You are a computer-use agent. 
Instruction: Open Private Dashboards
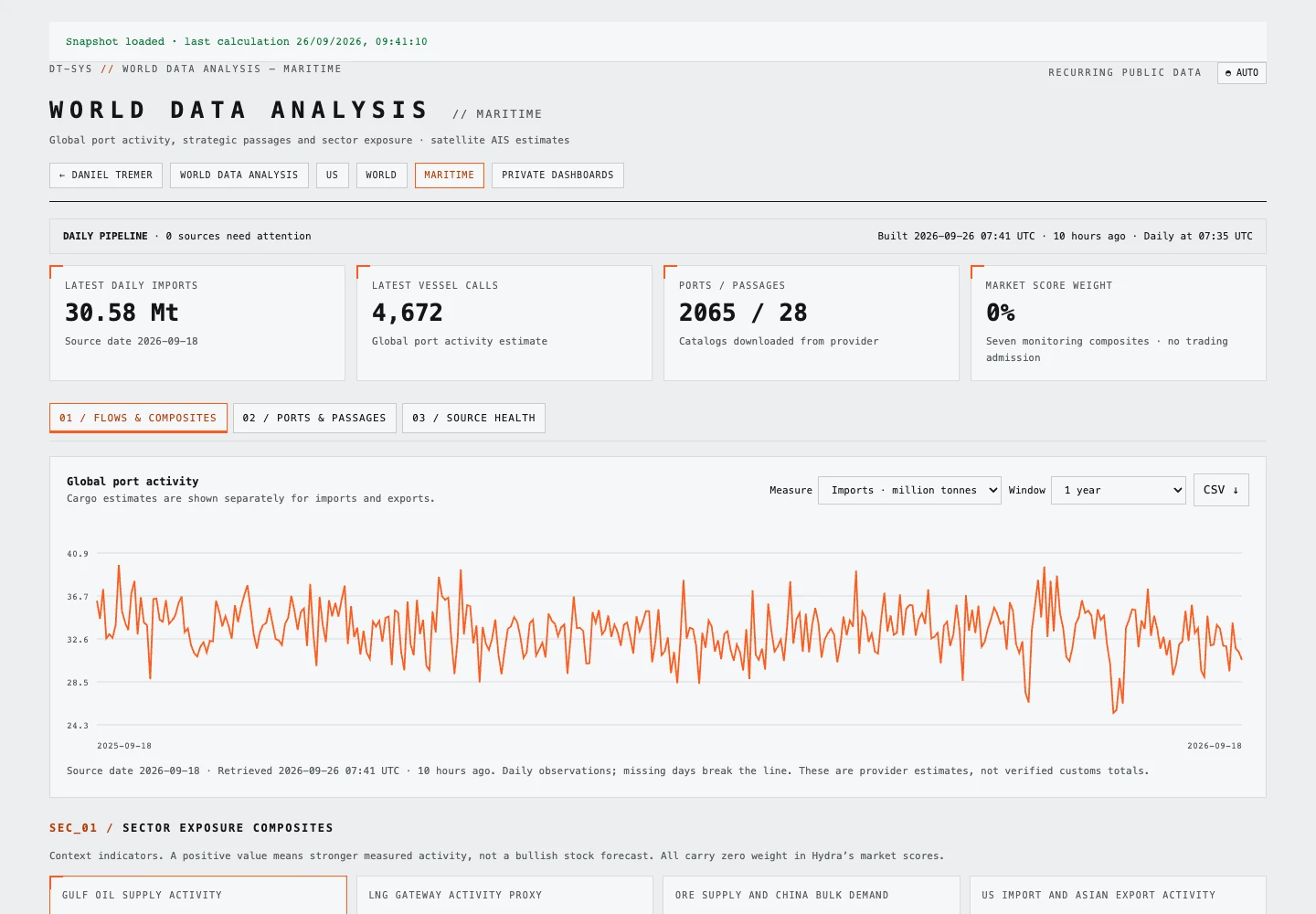pyautogui.click(x=557, y=175)
